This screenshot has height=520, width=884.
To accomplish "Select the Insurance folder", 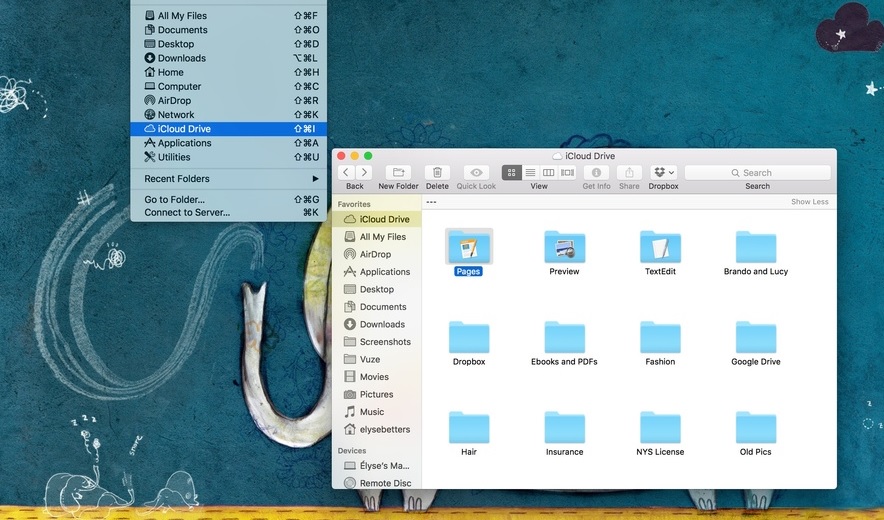I will point(564,428).
